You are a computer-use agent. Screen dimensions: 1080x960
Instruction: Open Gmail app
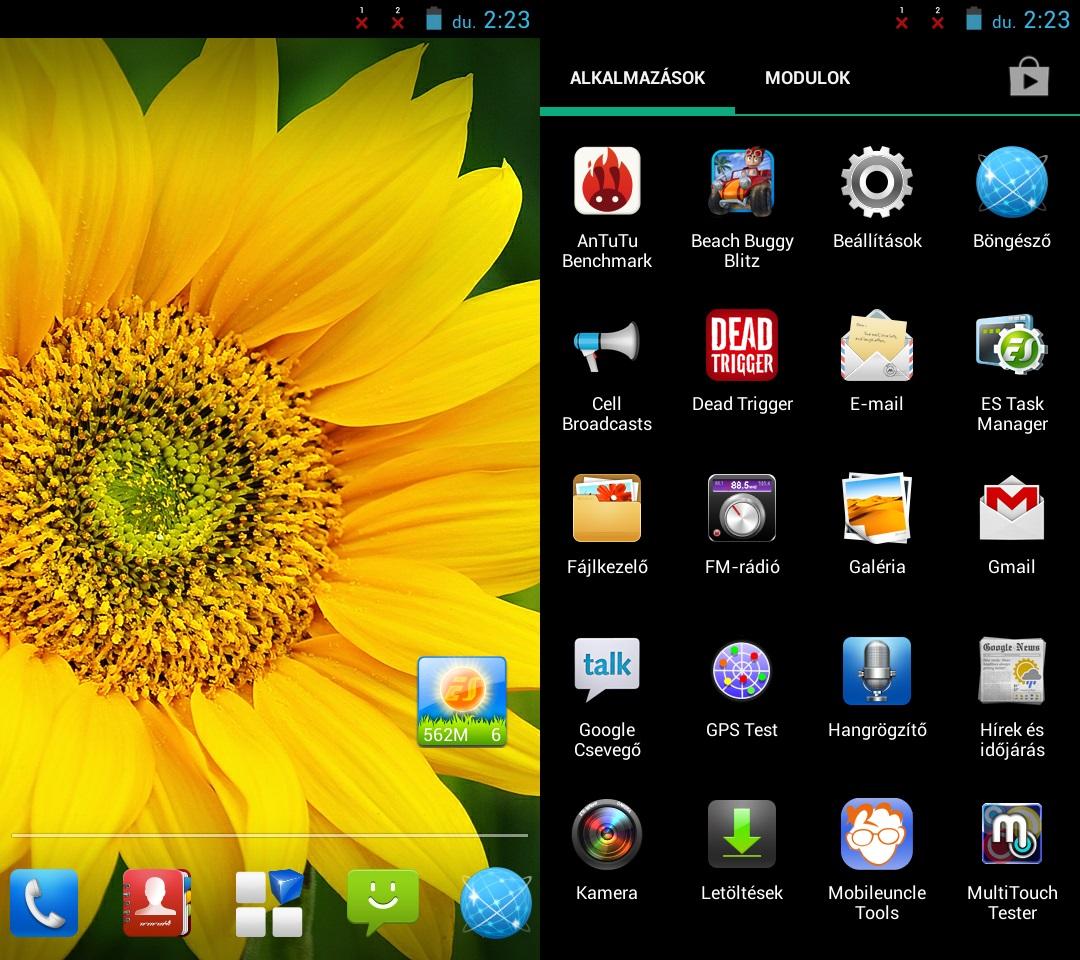[1012, 508]
